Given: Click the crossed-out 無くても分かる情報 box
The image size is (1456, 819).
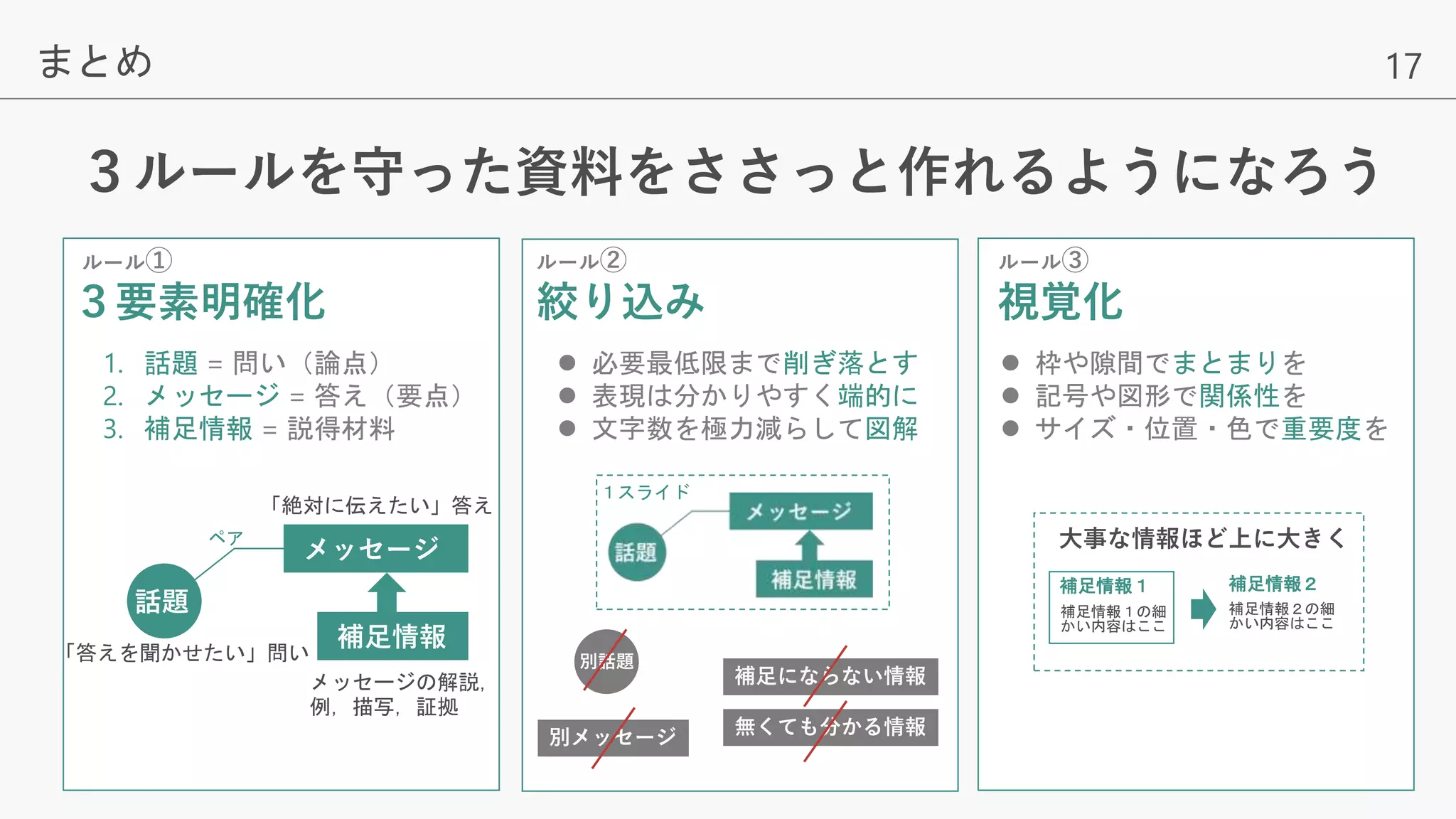Looking at the screenshot, I should pyautogui.click(x=830, y=727).
